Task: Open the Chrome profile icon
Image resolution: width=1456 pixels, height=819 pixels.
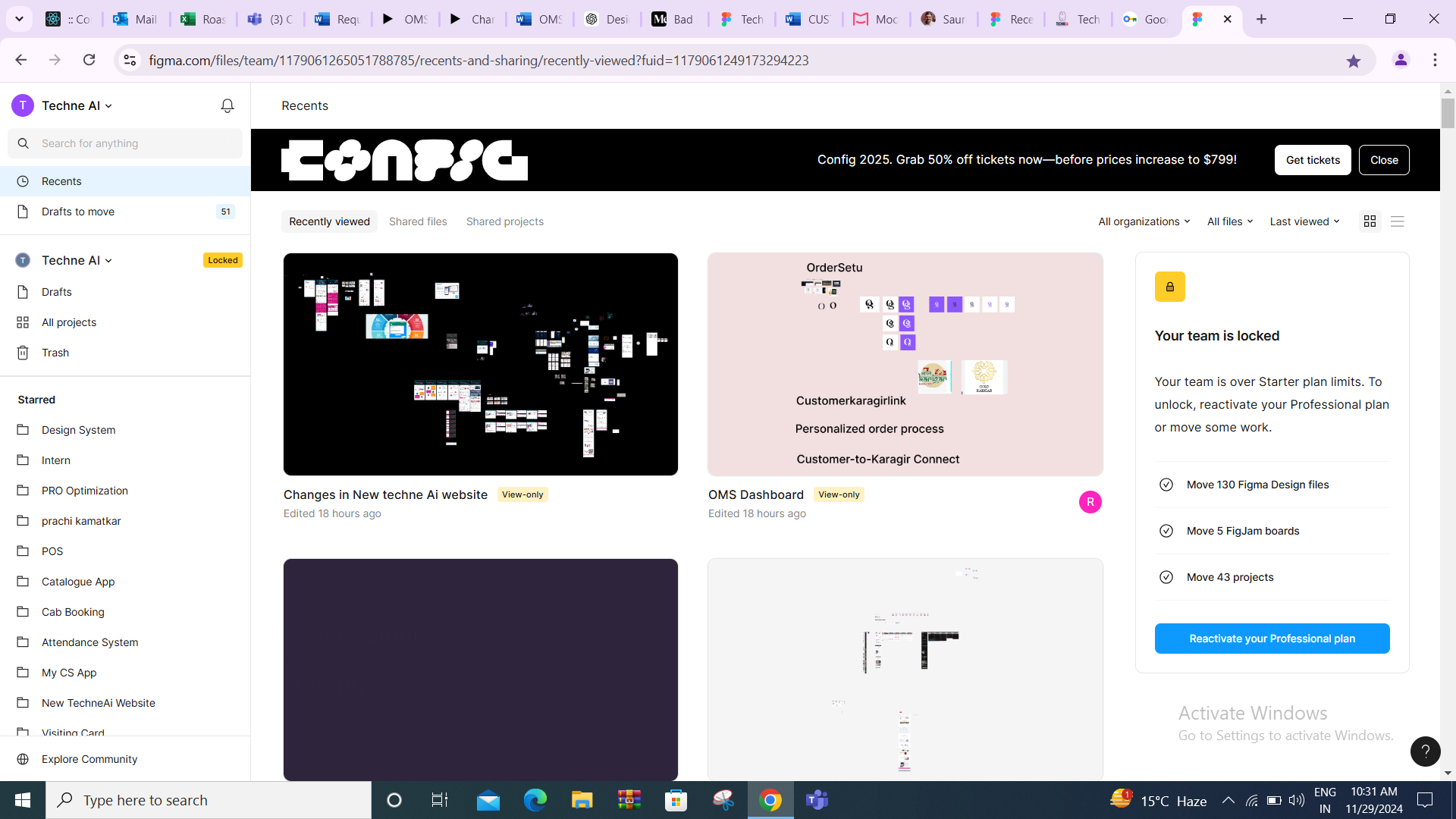Action: coord(1401,60)
